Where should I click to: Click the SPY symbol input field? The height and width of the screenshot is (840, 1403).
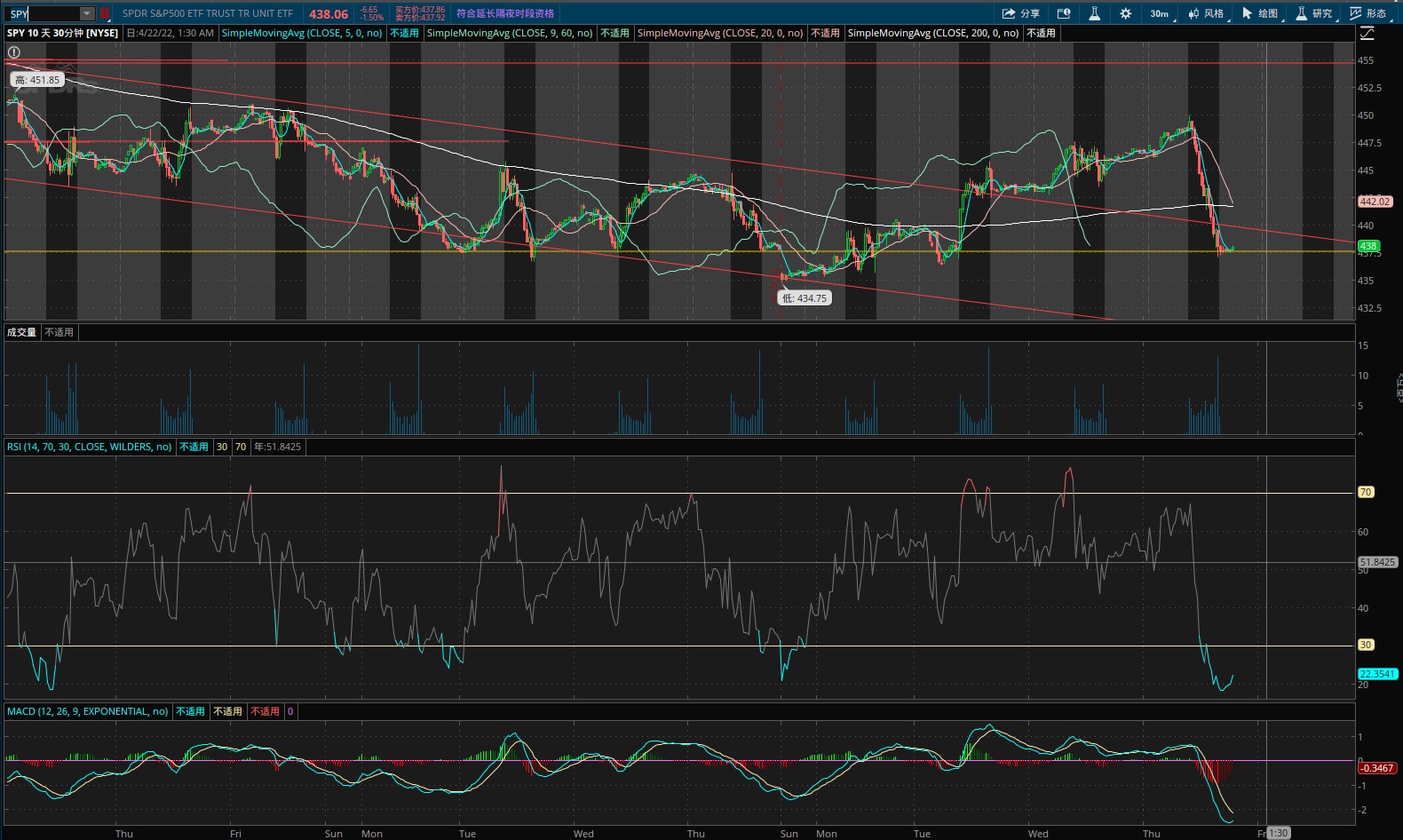click(43, 13)
